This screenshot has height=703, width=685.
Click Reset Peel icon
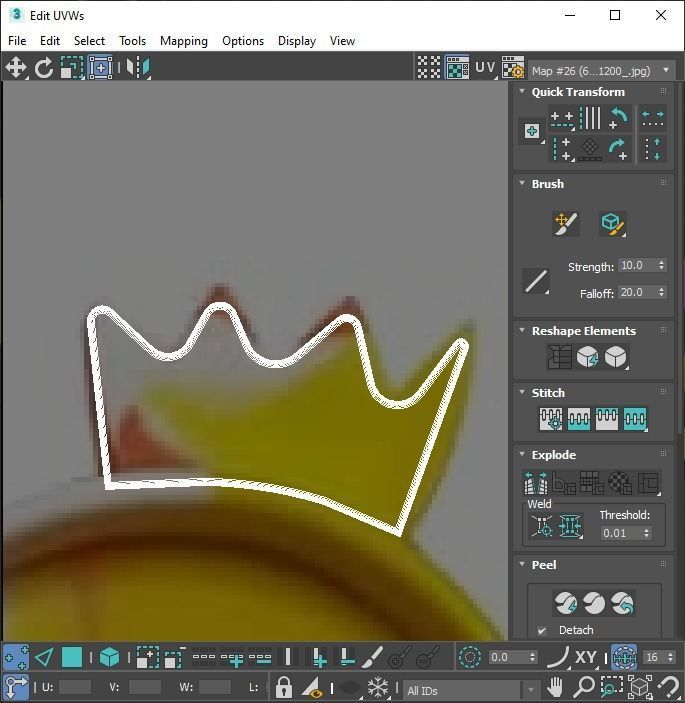tap(622, 603)
